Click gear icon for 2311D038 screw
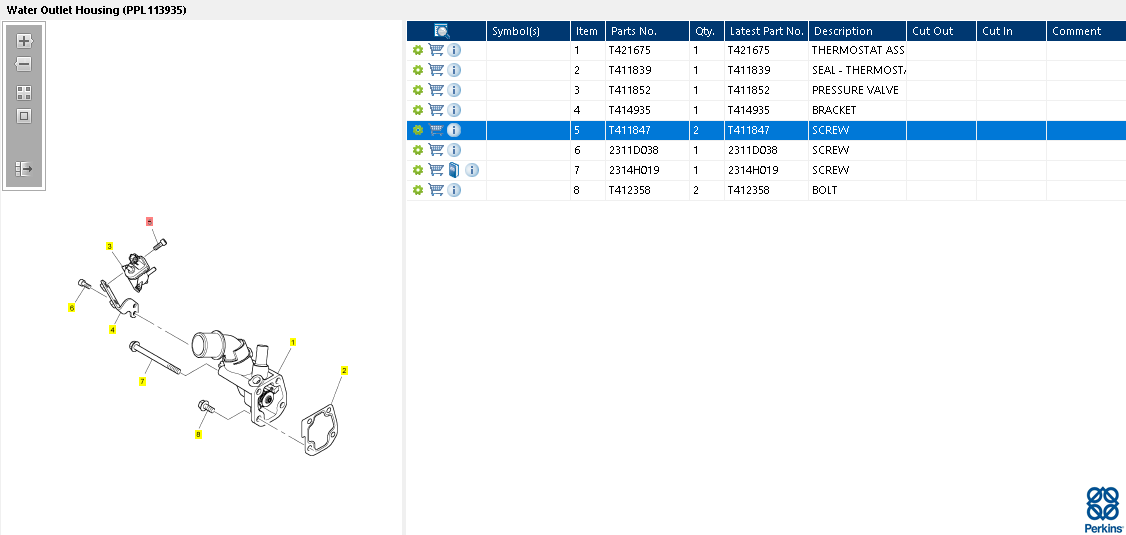This screenshot has height=535, width=1126. tap(418, 151)
